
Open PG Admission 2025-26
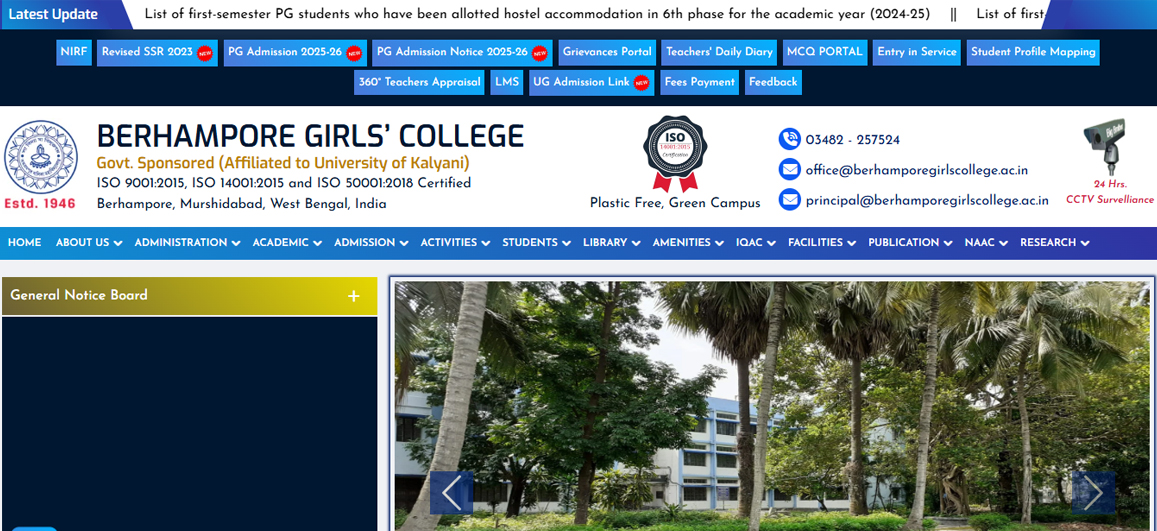(295, 52)
